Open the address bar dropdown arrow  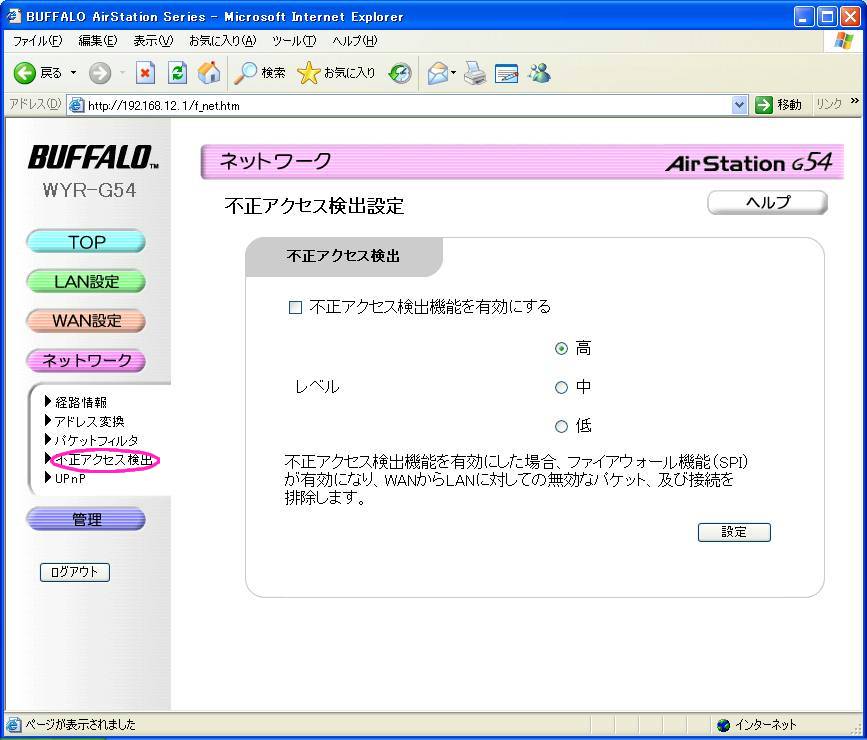[x=739, y=104]
